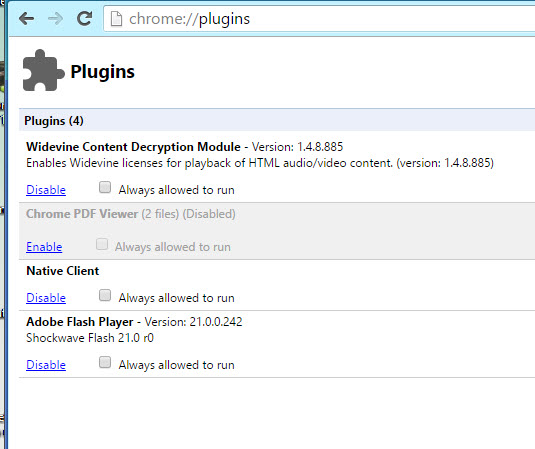Click the Plugins page title heading
The width and height of the screenshot is (535, 449).
102,72
